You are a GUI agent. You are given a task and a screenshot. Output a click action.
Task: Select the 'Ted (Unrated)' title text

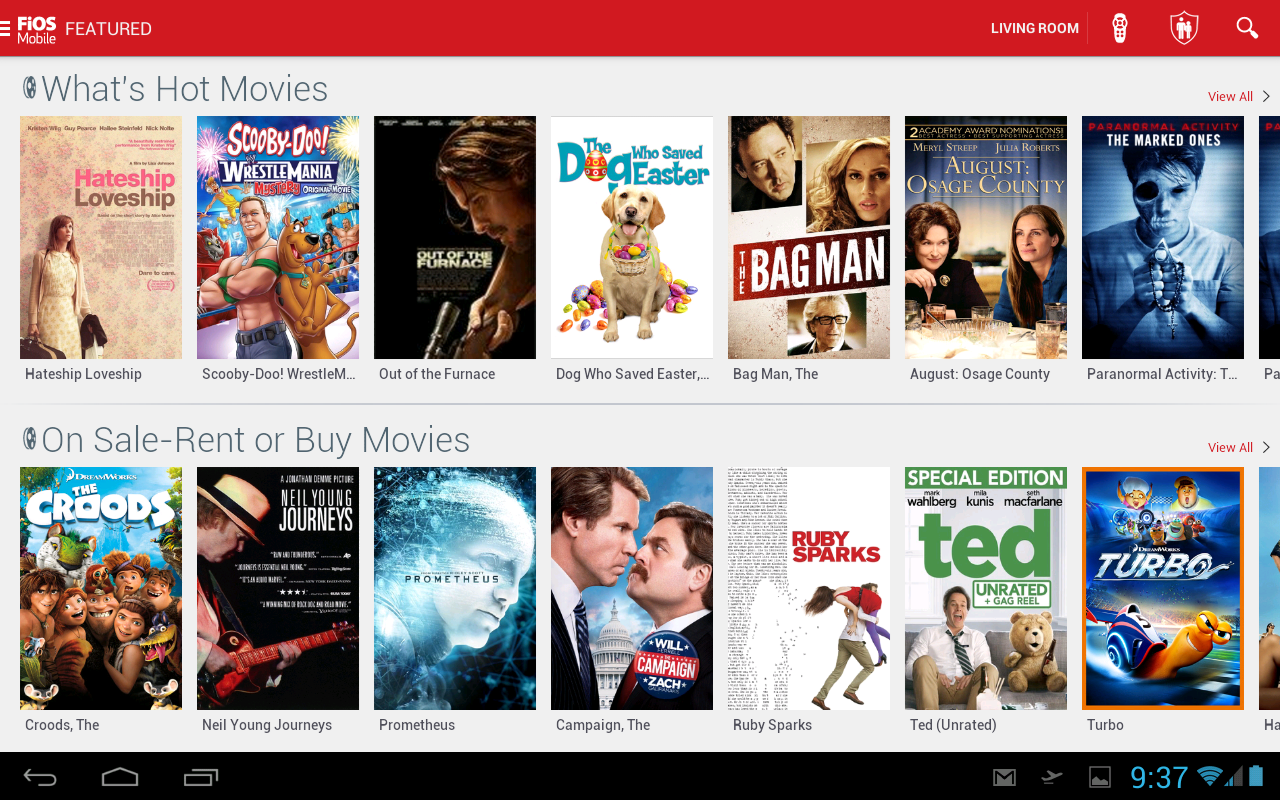click(x=953, y=725)
